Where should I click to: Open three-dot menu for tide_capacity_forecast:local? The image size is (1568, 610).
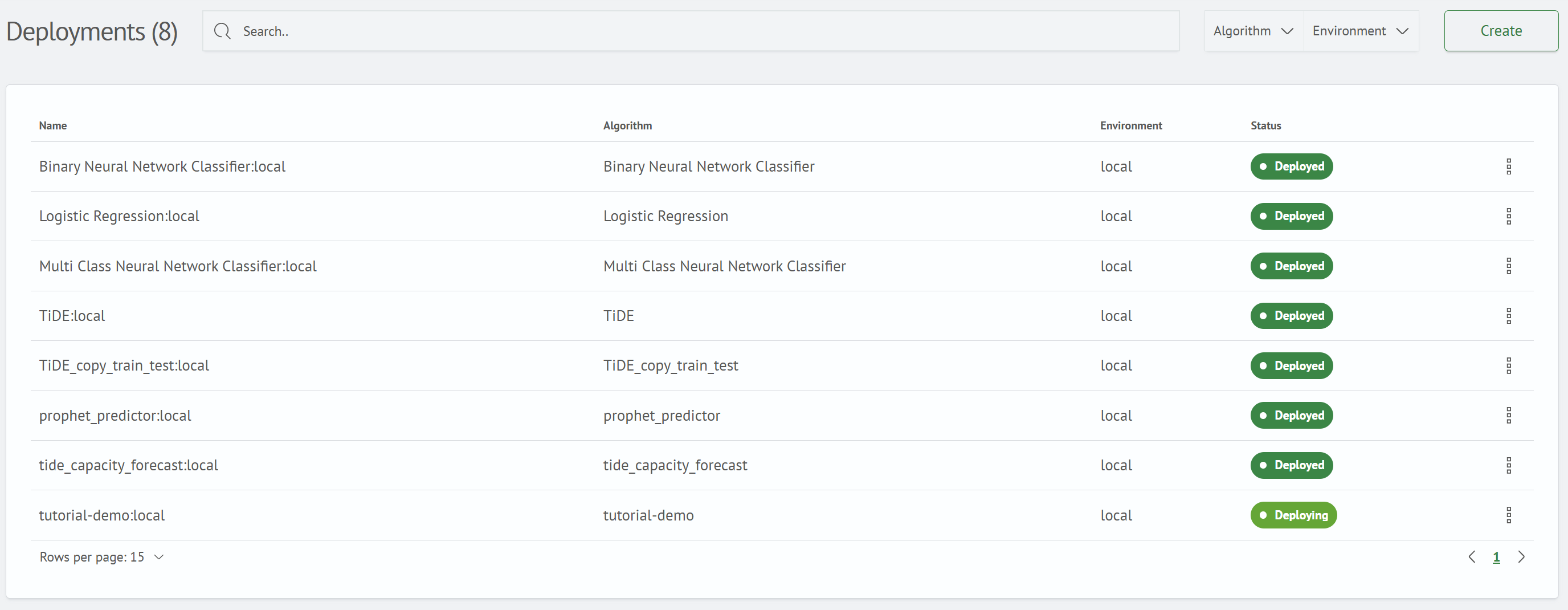tap(1508, 465)
